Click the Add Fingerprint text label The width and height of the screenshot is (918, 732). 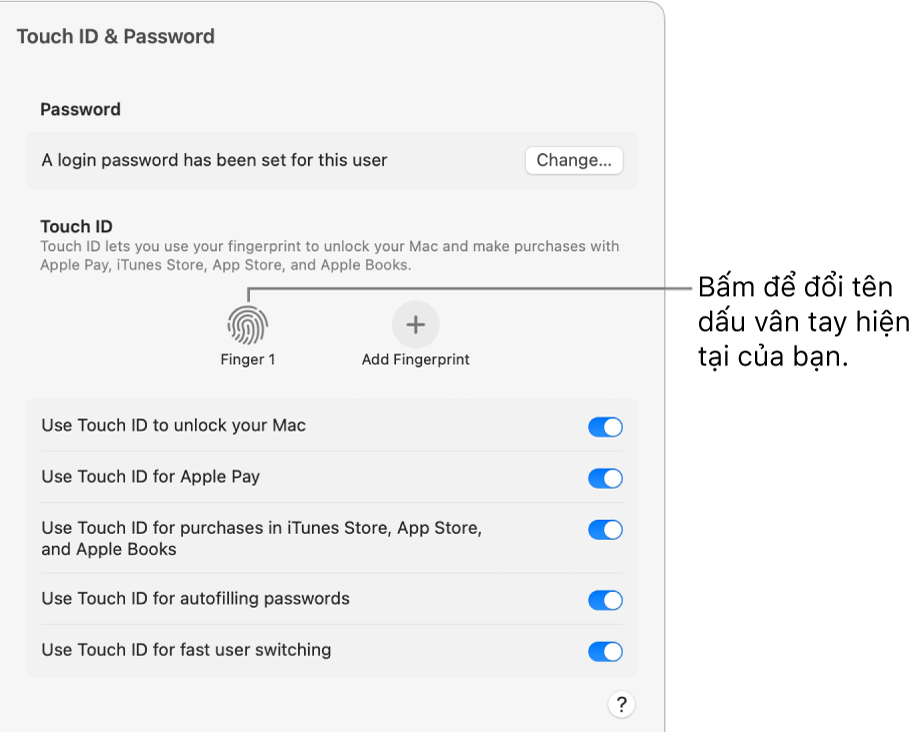416,360
